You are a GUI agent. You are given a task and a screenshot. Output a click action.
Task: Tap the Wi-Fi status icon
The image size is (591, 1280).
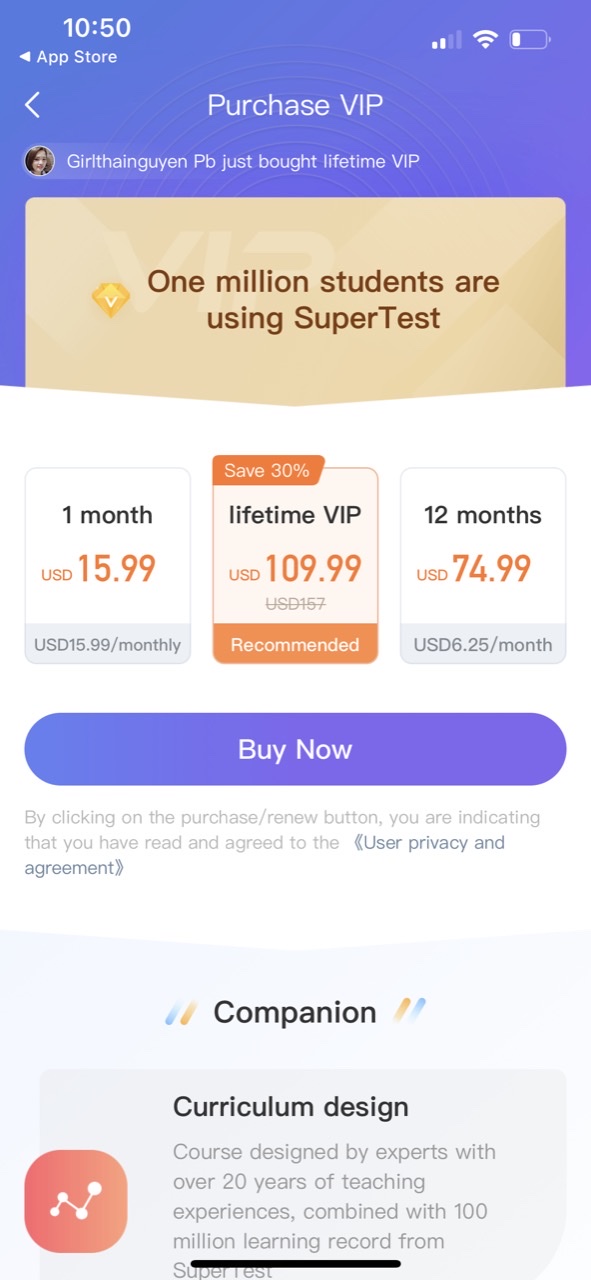tap(486, 40)
